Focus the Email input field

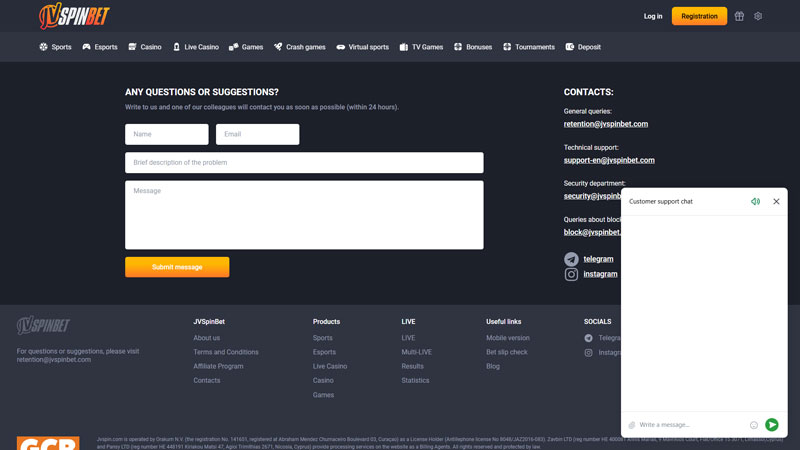click(x=258, y=134)
